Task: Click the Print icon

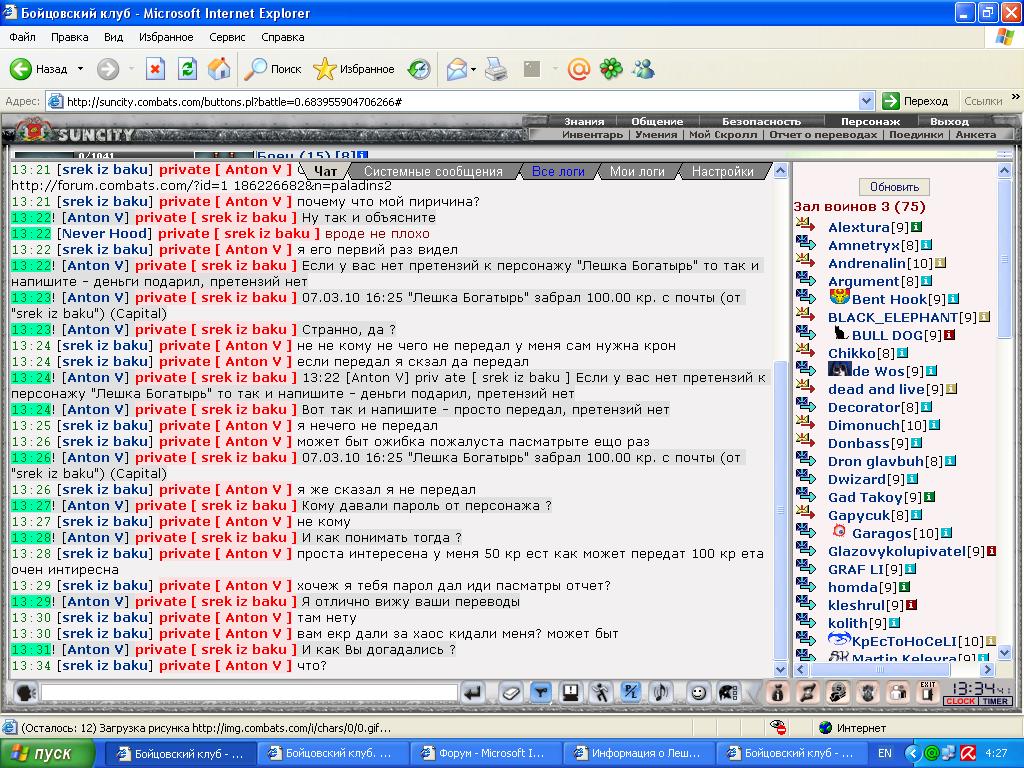Action: [x=496, y=69]
